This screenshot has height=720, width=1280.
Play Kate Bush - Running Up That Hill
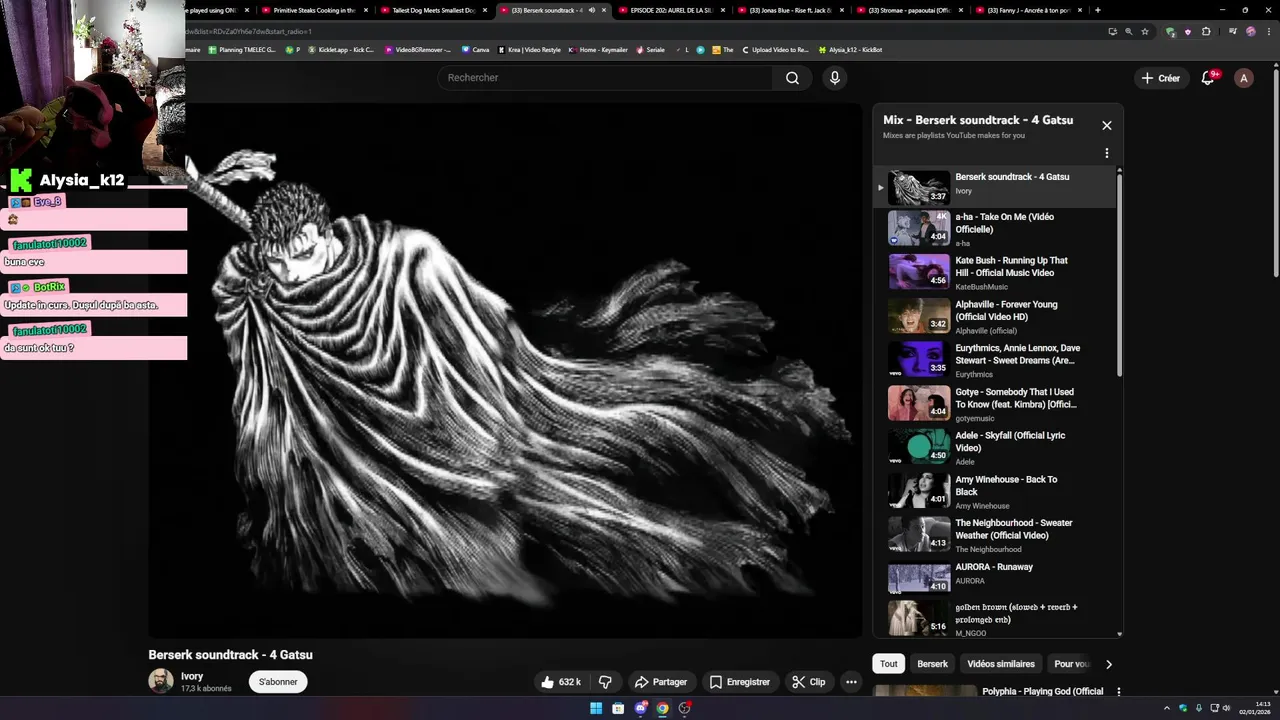click(x=995, y=272)
